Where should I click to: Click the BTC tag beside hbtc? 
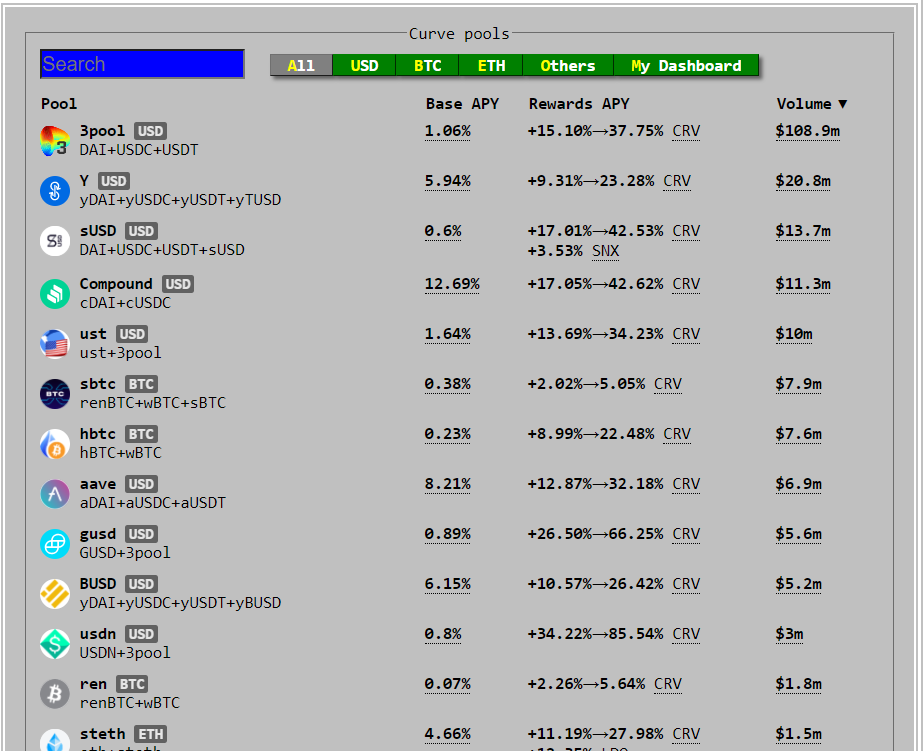[141, 434]
